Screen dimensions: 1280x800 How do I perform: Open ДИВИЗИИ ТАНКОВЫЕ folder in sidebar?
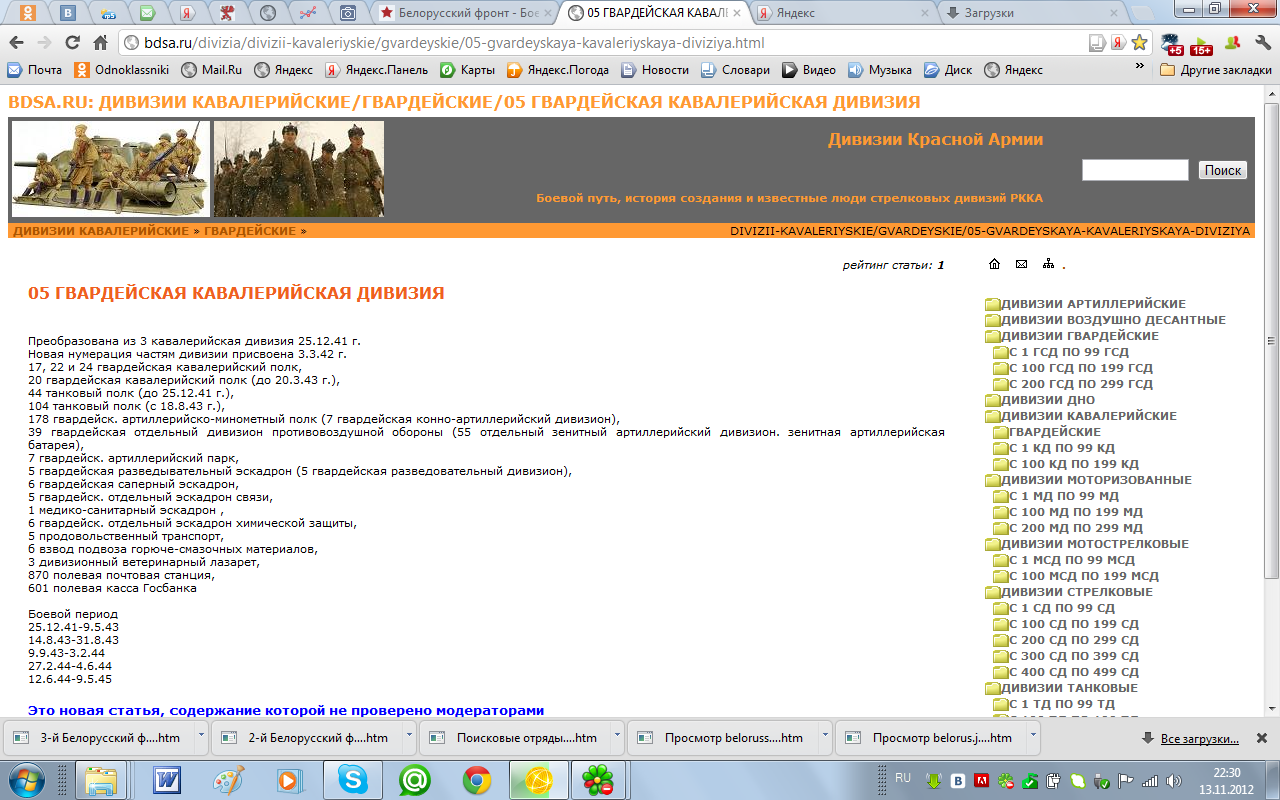click(x=1069, y=688)
